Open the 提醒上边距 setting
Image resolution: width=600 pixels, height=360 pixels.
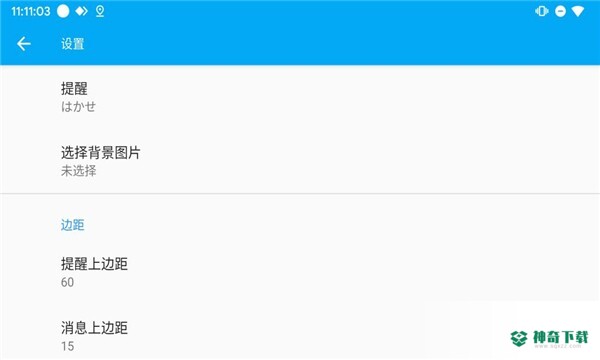(300, 272)
